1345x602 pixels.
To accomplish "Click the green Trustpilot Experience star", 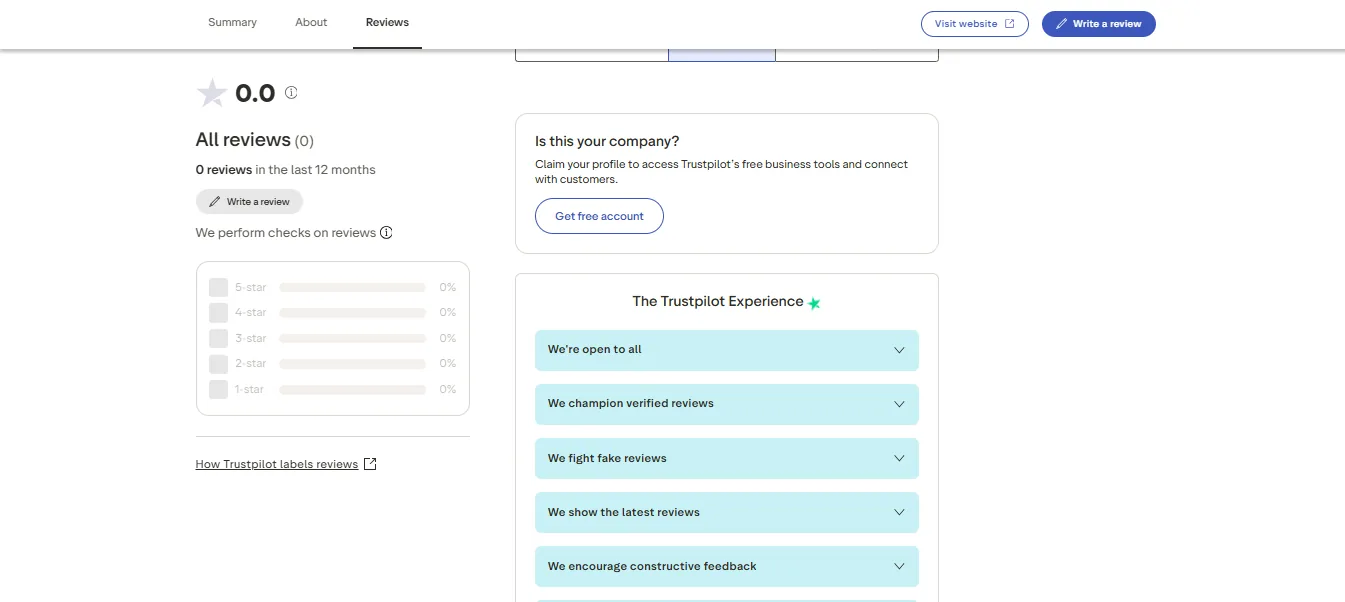I will [x=814, y=303].
